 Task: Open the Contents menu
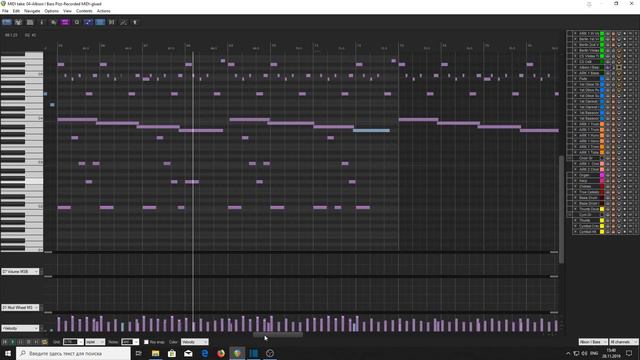(x=84, y=11)
